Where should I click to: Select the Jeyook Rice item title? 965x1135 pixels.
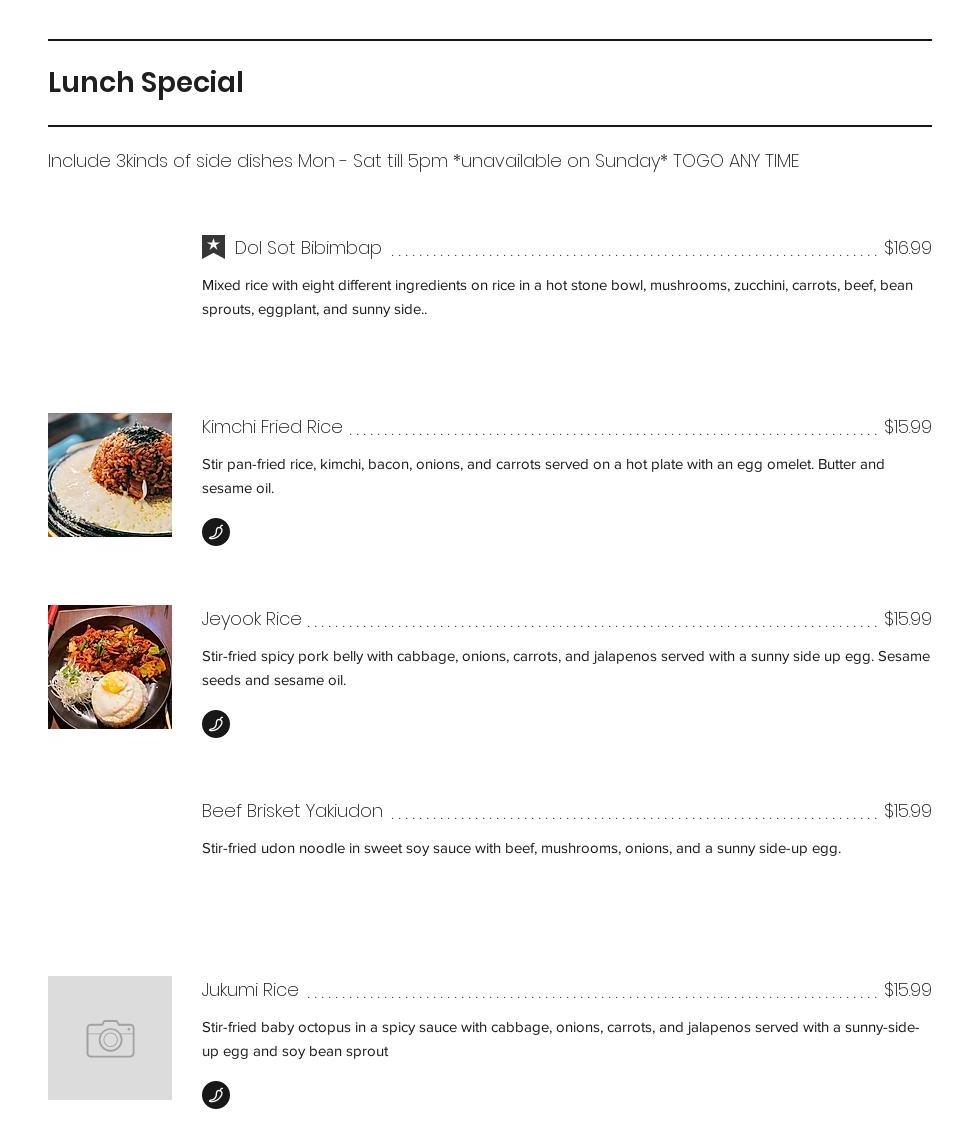[251, 619]
